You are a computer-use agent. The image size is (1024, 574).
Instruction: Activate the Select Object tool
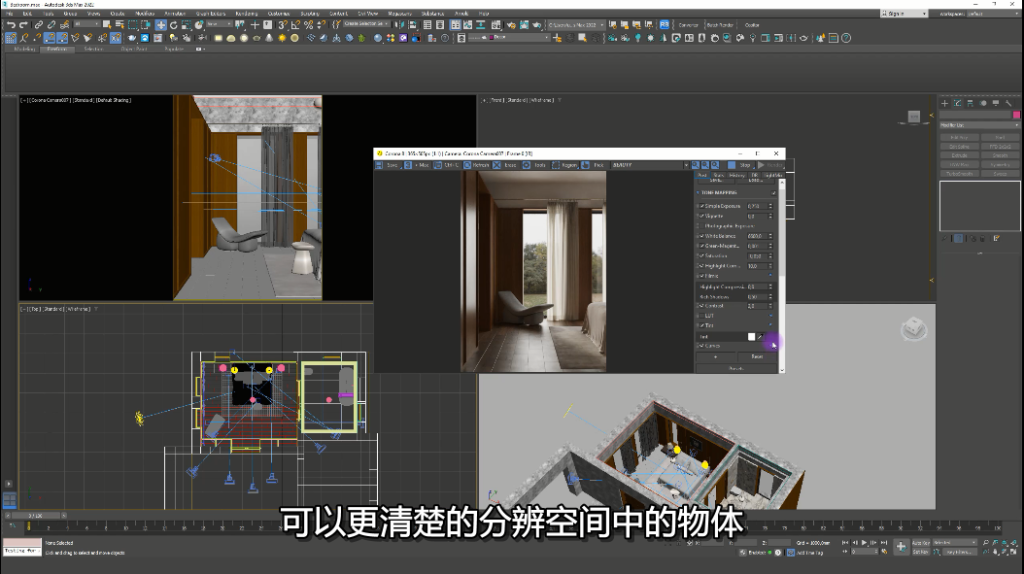pos(106,25)
